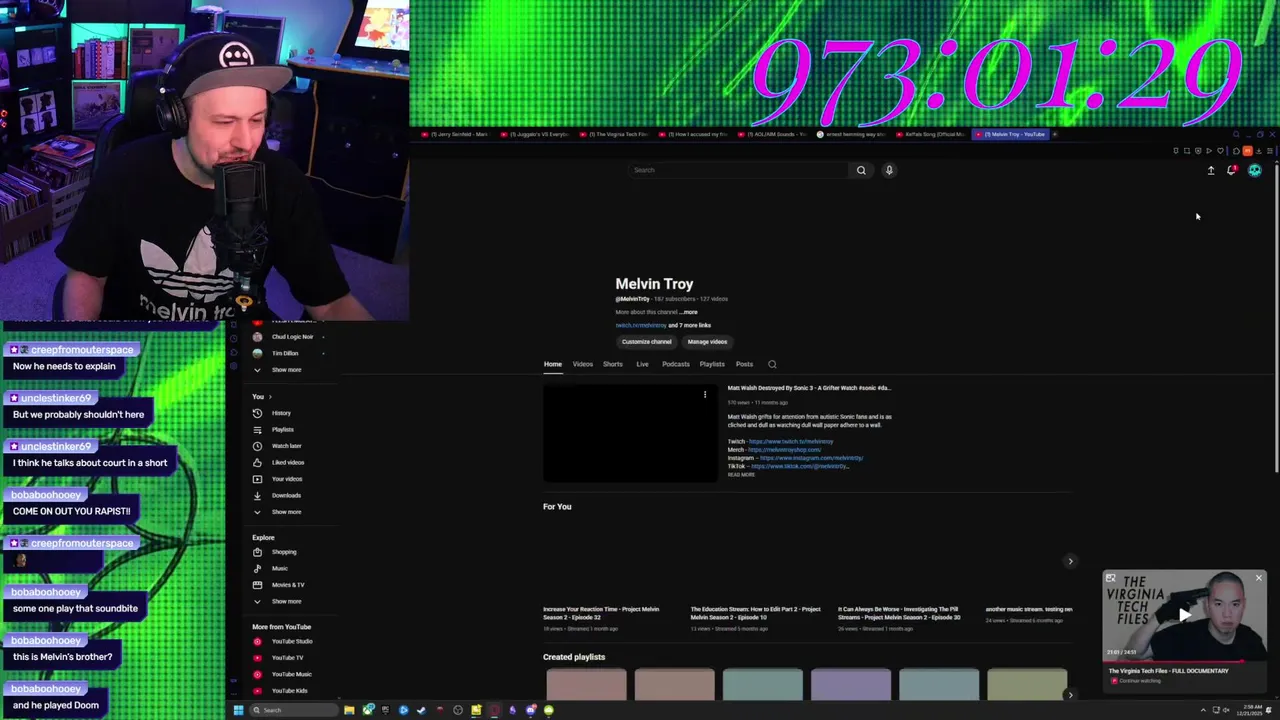
Task: Switch to the Home channel tab
Action: click(553, 364)
